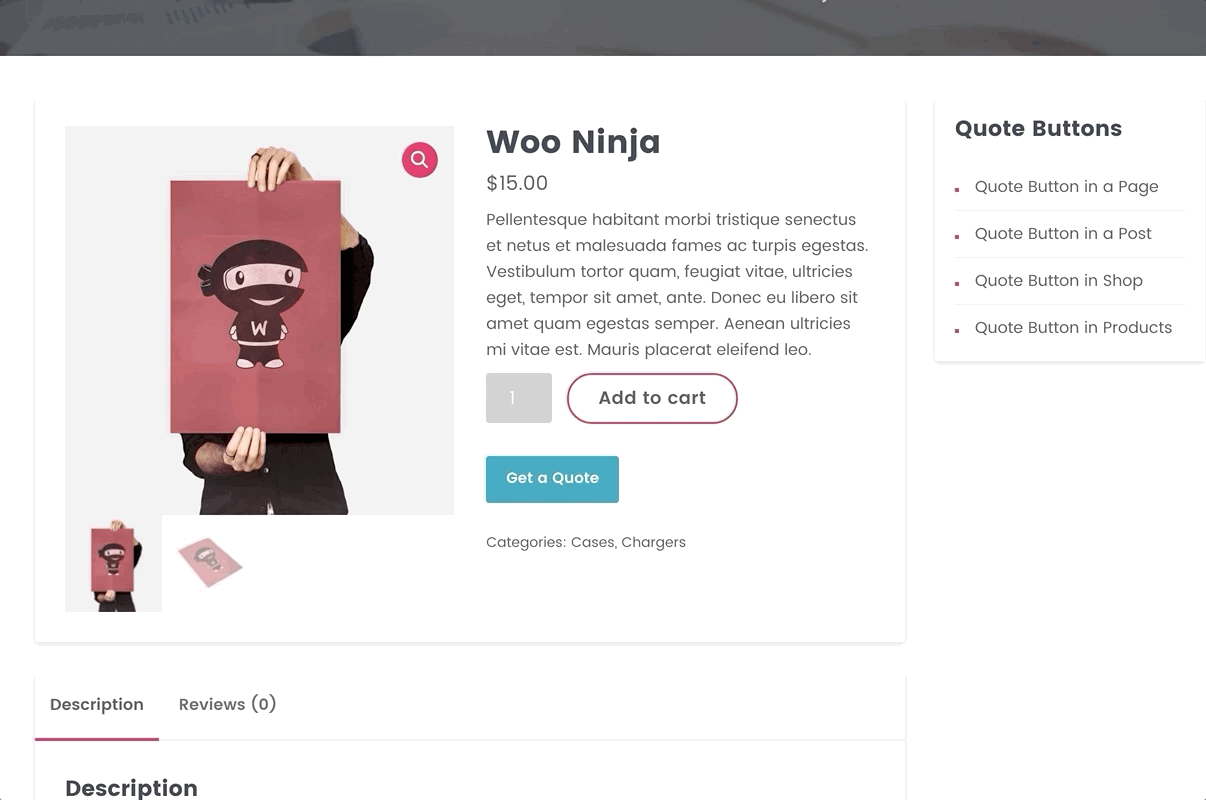Click the Quote Buttons widget heading
This screenshot has width=1206, height=800.
tap(1038, 129)
